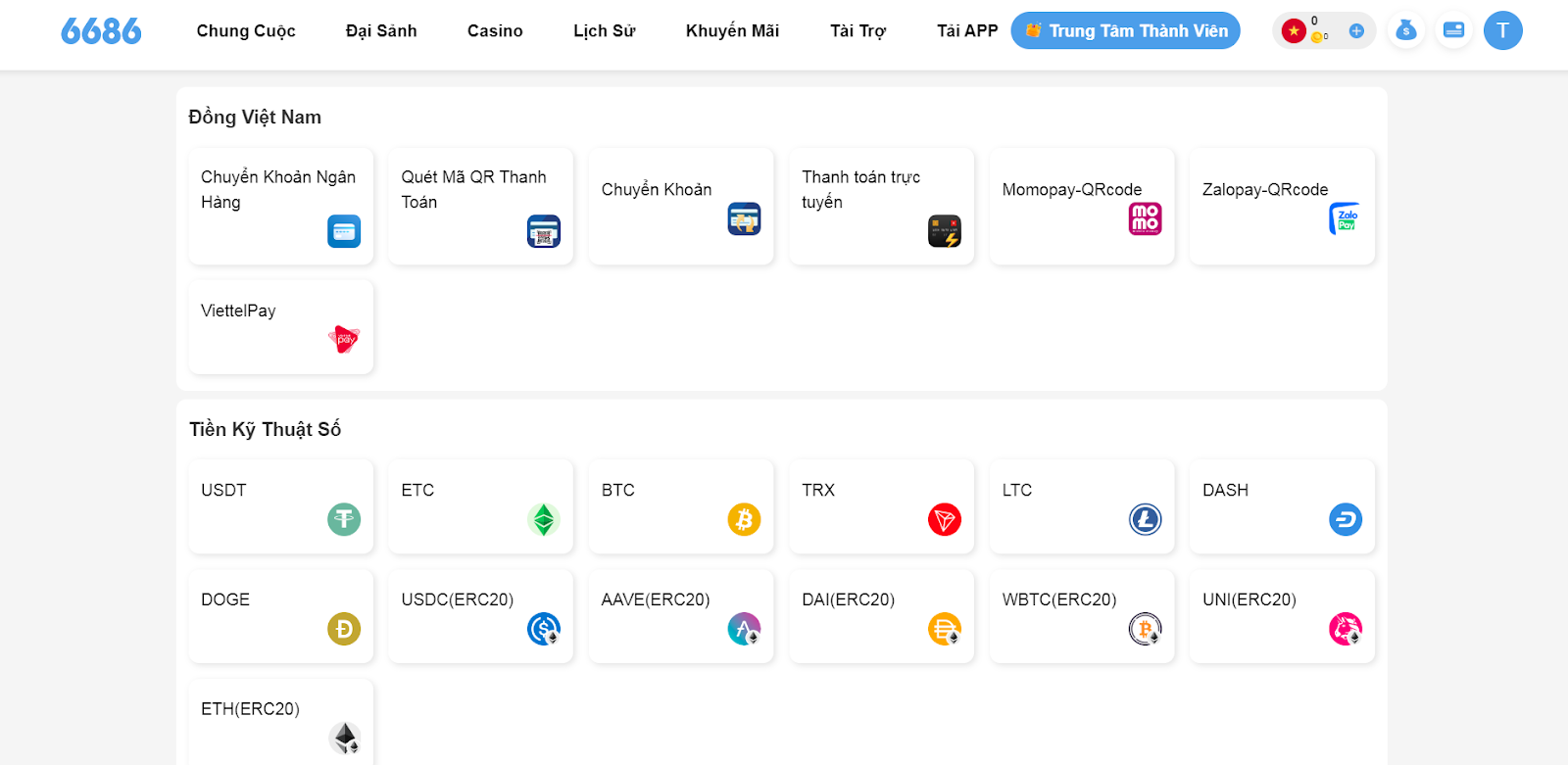Select the Chuyển Khoản Ngân Hàng text
This screenshot has height=765, width=1568.
point(278,189)
